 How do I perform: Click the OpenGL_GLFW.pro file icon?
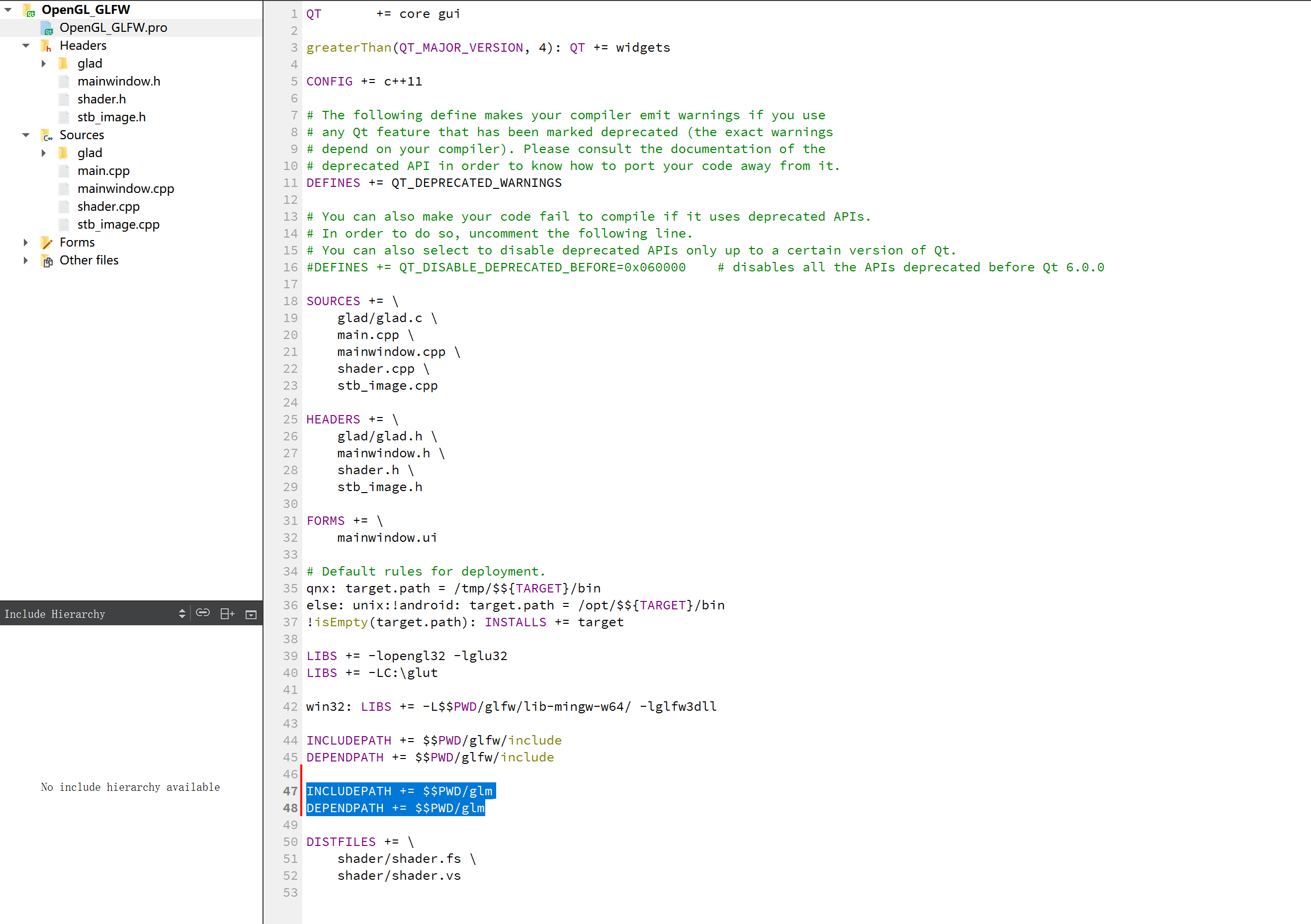click(47, 28)
